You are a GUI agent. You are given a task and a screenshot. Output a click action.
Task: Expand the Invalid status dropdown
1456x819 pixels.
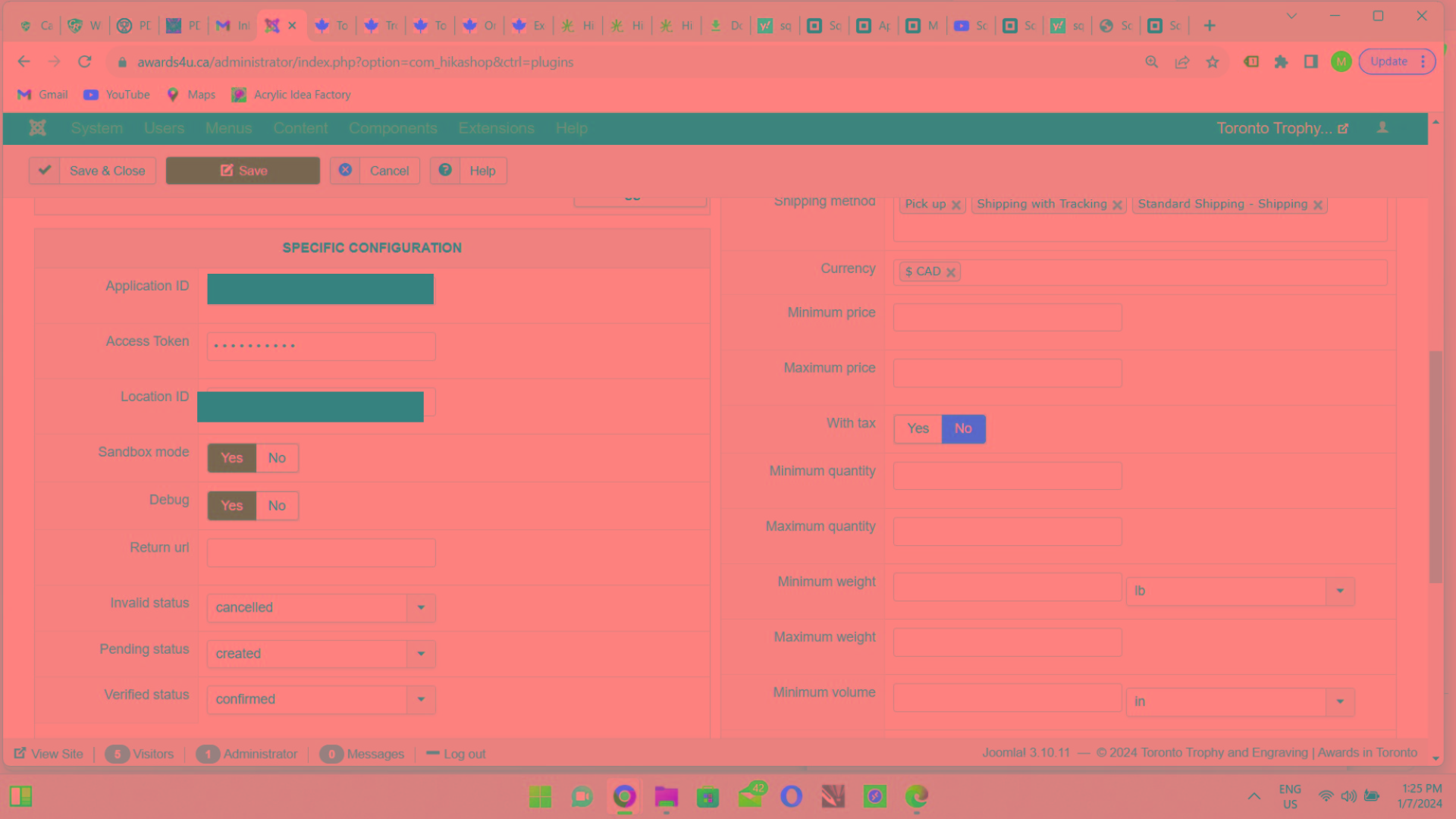pyautogui.click(x=421, y=607)
